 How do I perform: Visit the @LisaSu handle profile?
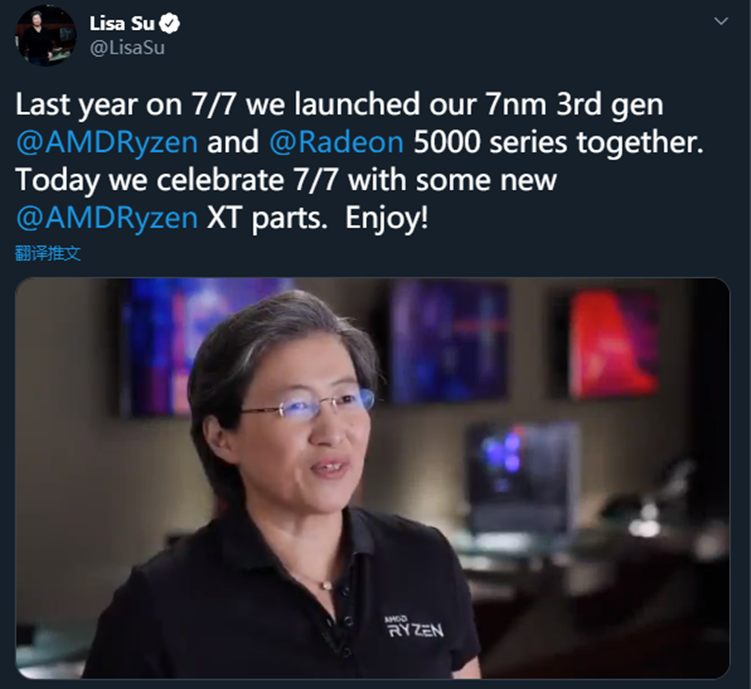tap(127, 48)
